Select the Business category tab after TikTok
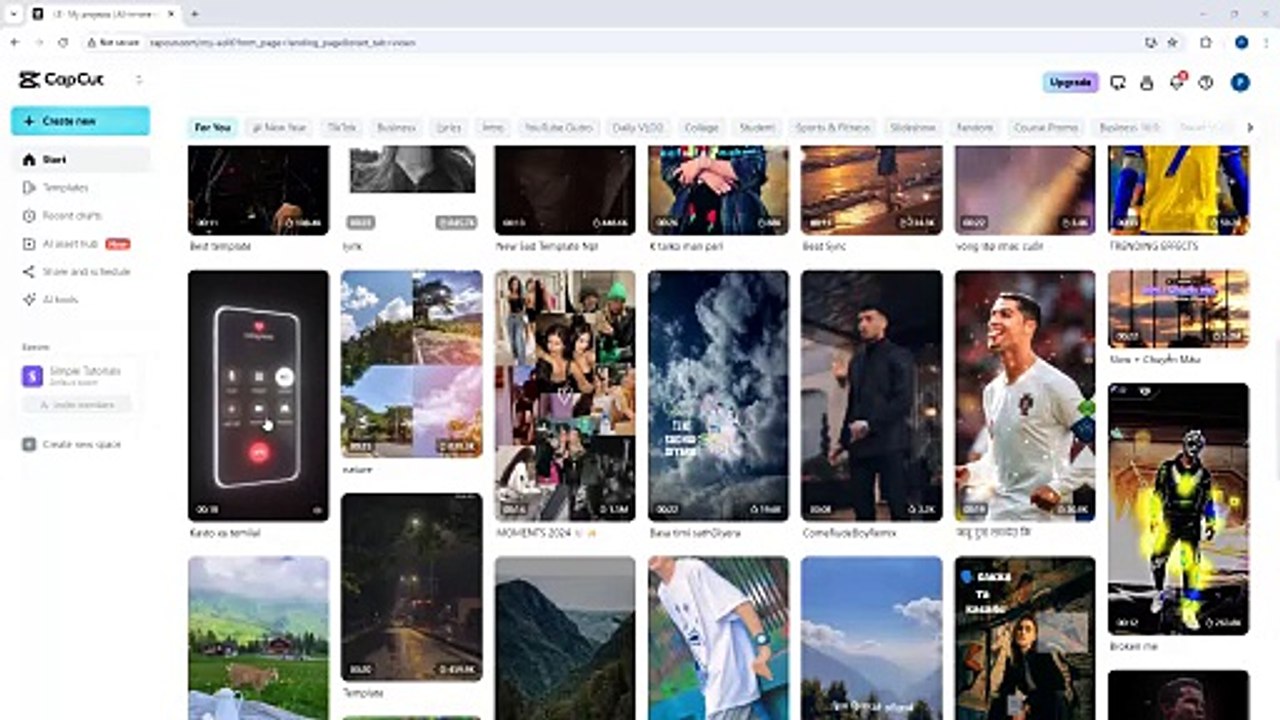This screenshot has width=1280, height=720. pos(396,127)
